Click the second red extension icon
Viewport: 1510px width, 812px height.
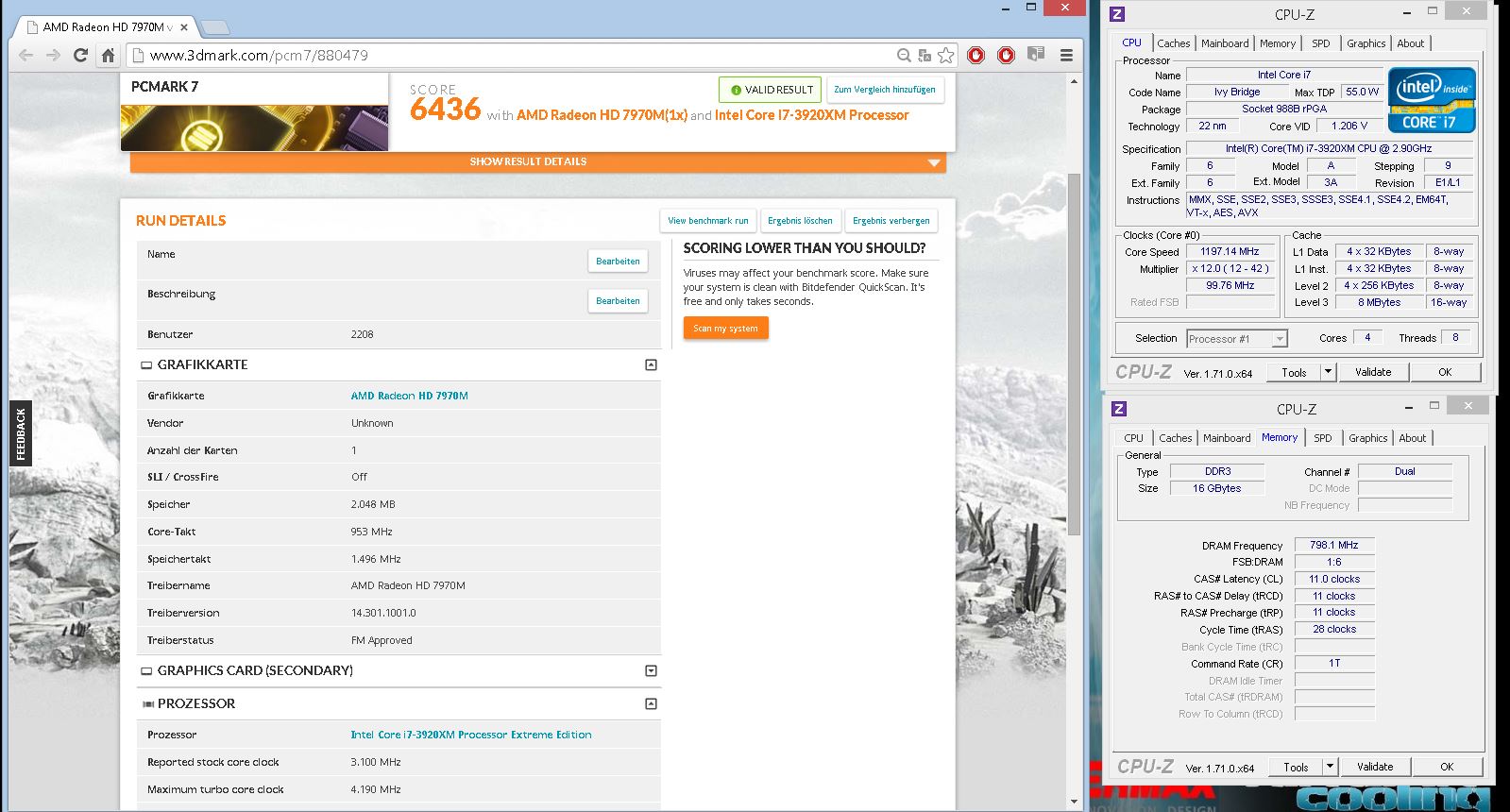pos(1007,55)
